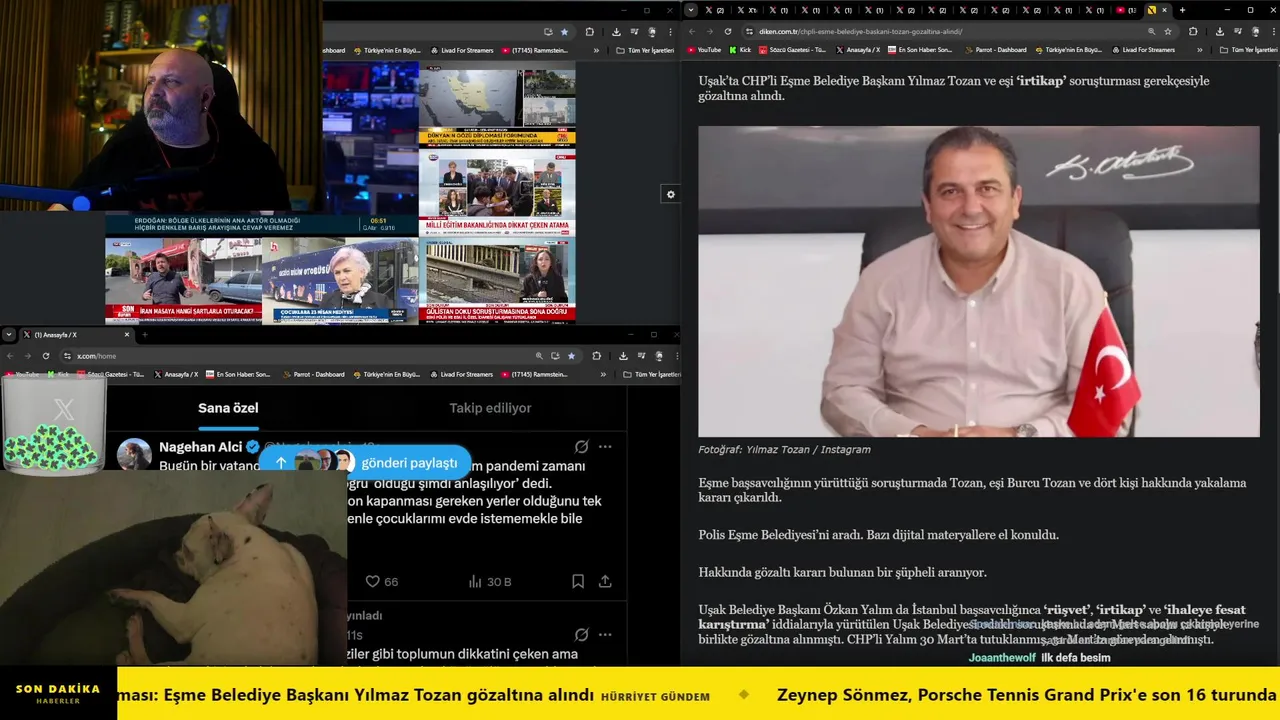
Task: Close the Anasayfa / X tab
Action: 127,335
